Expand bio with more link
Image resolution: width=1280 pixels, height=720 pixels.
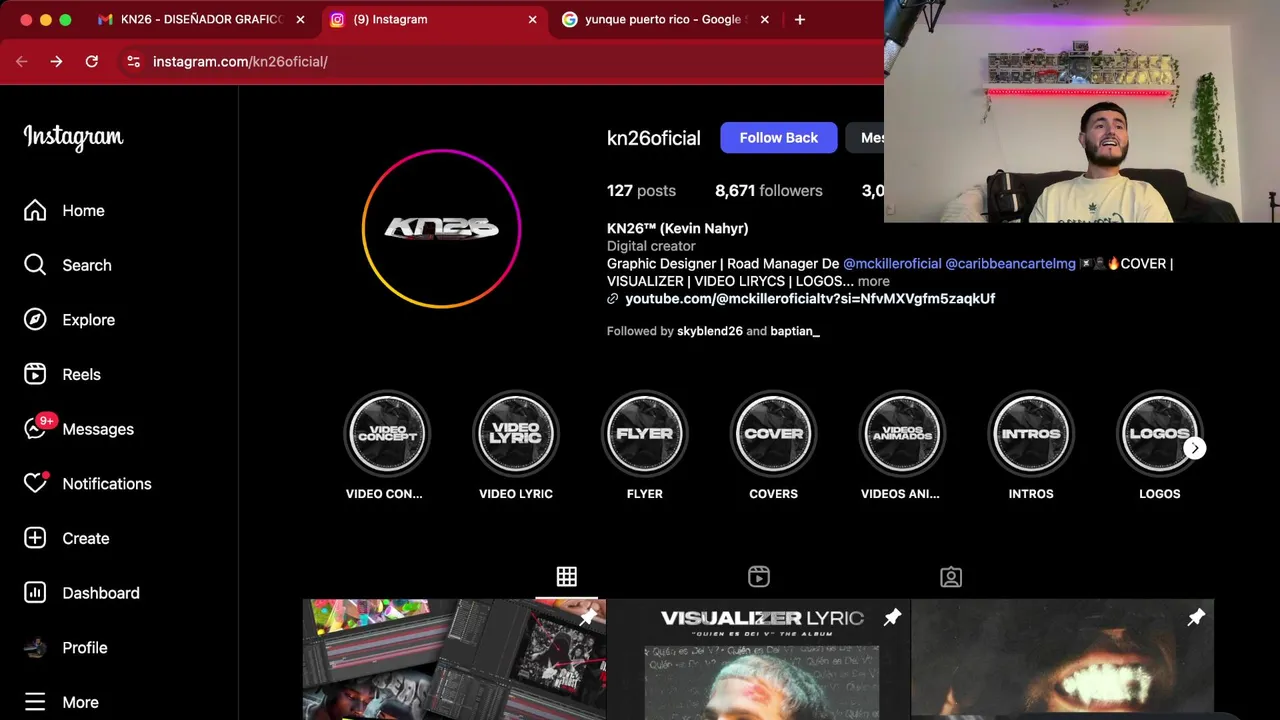pyautogui.click(x=874, y=282)
